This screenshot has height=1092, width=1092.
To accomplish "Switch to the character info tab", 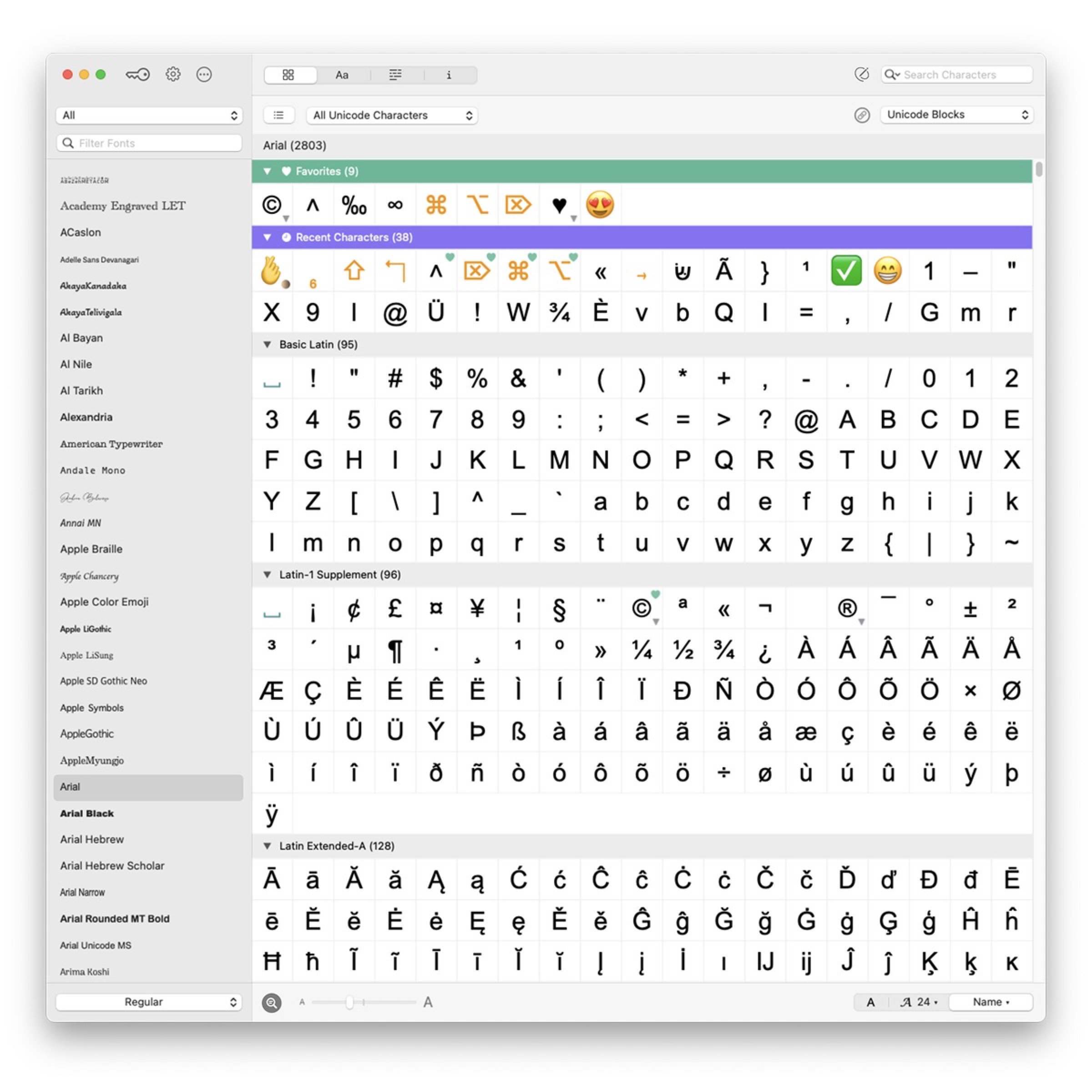I will click(449, 74).
